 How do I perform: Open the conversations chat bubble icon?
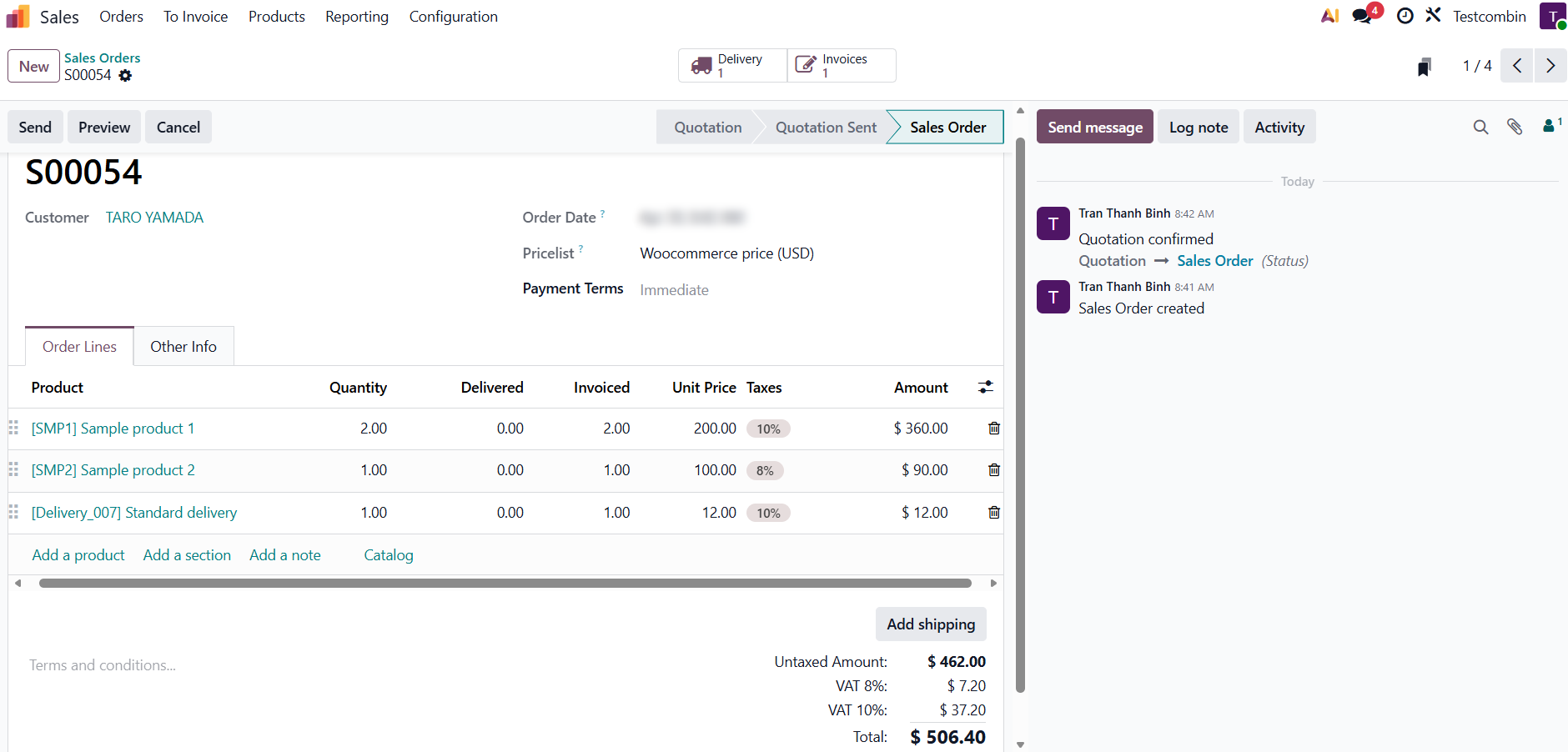(x=1363, y=16)
